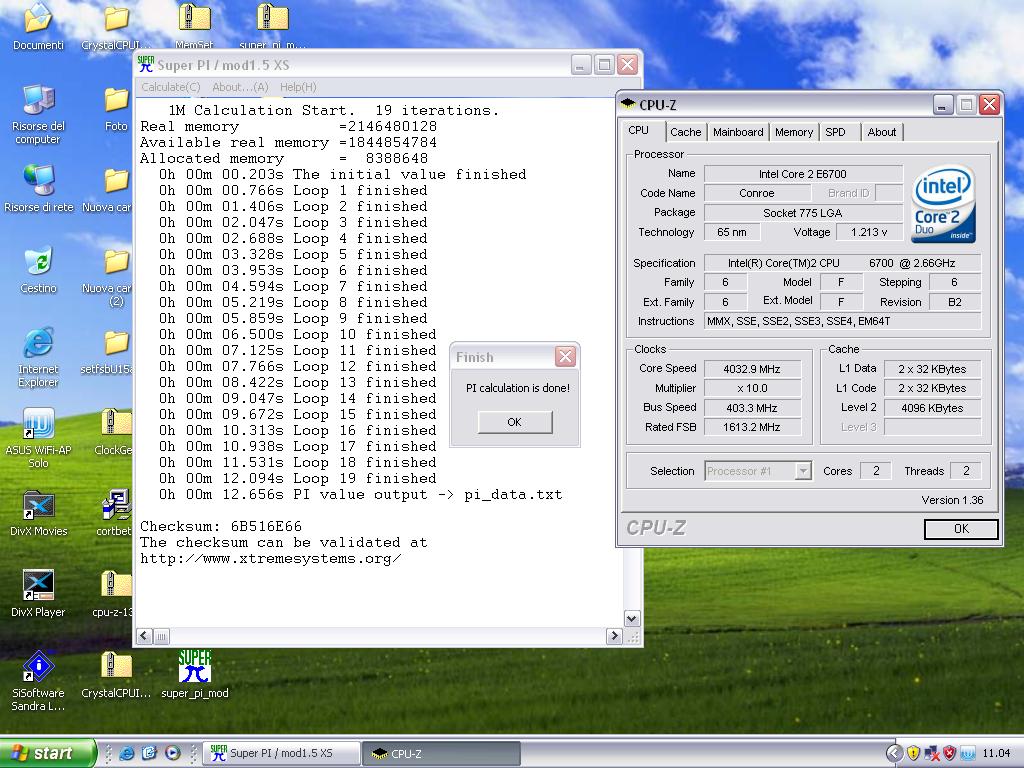
Task: Launch super_pi_mod desktop icon
Action: click(x=195, y=674)
